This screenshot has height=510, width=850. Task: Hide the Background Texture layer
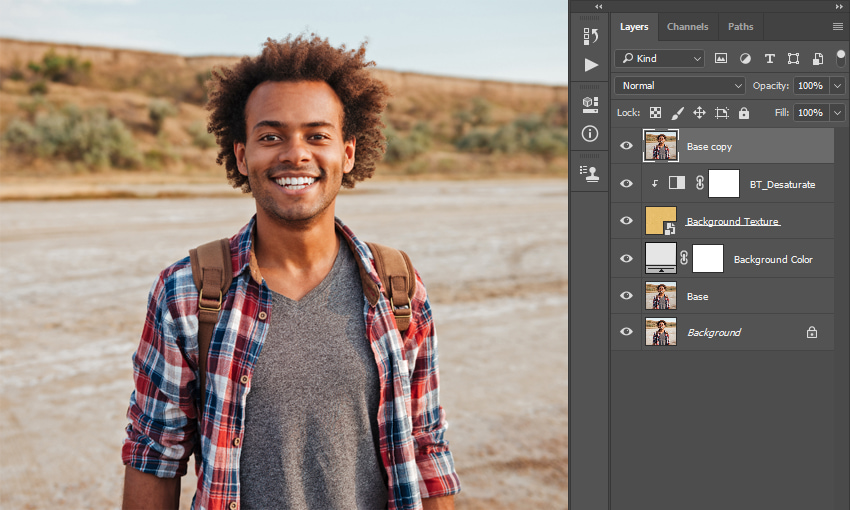626,221
